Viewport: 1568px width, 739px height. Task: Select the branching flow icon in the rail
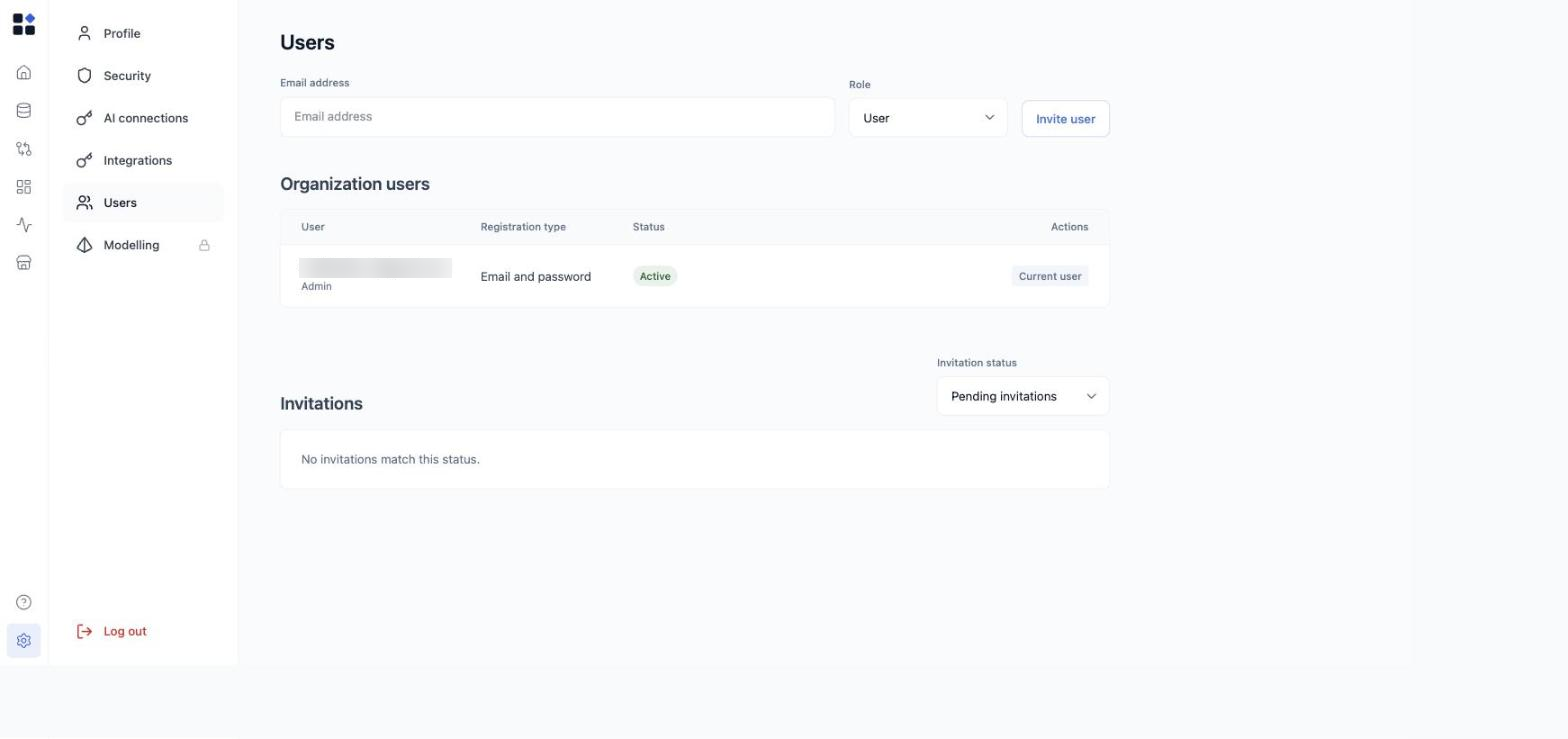coord(24,149)
